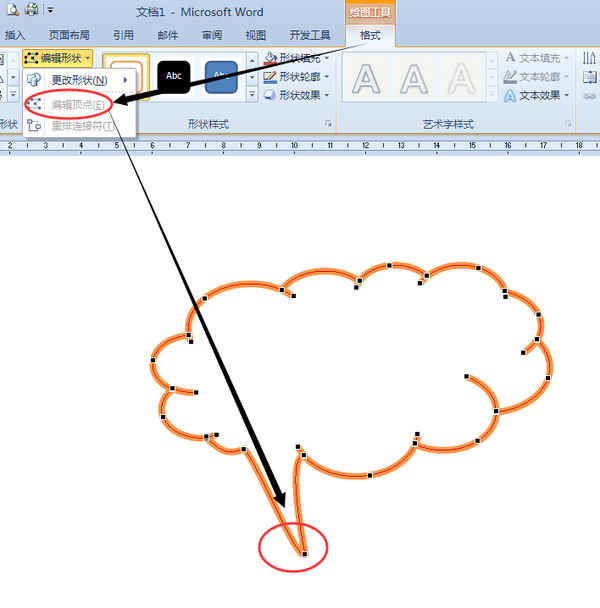
Task: Open the 文本填充 dropdown arrow
Action: click(x=567, y=58)
